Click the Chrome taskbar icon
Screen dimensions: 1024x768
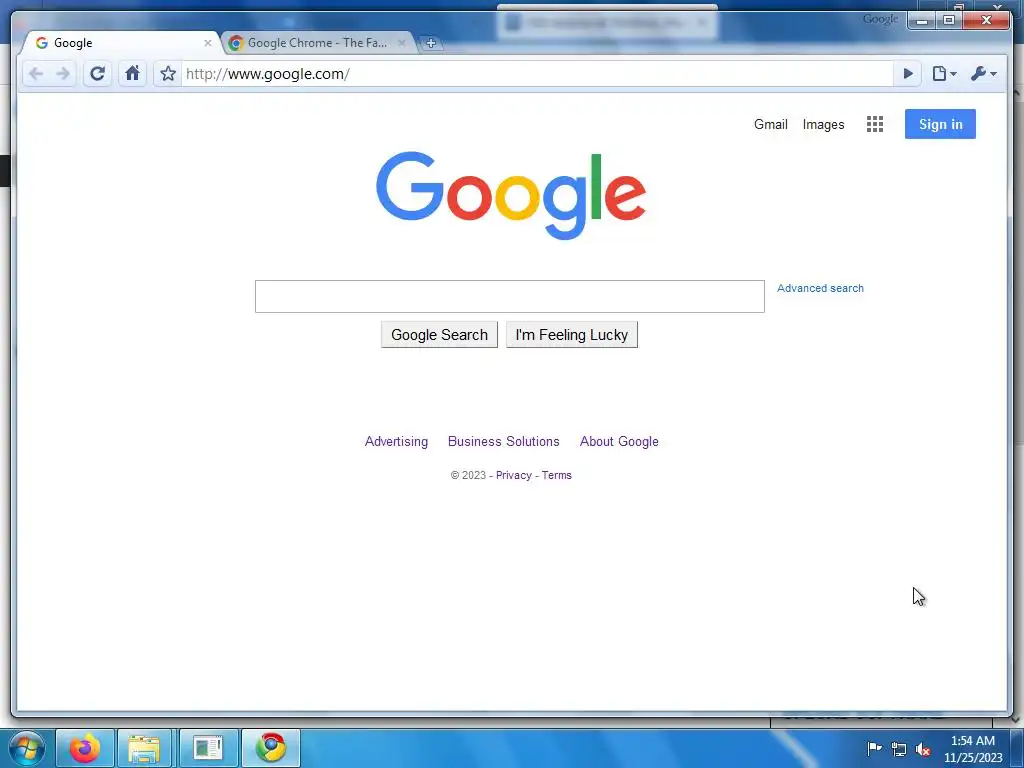[271, 748]
